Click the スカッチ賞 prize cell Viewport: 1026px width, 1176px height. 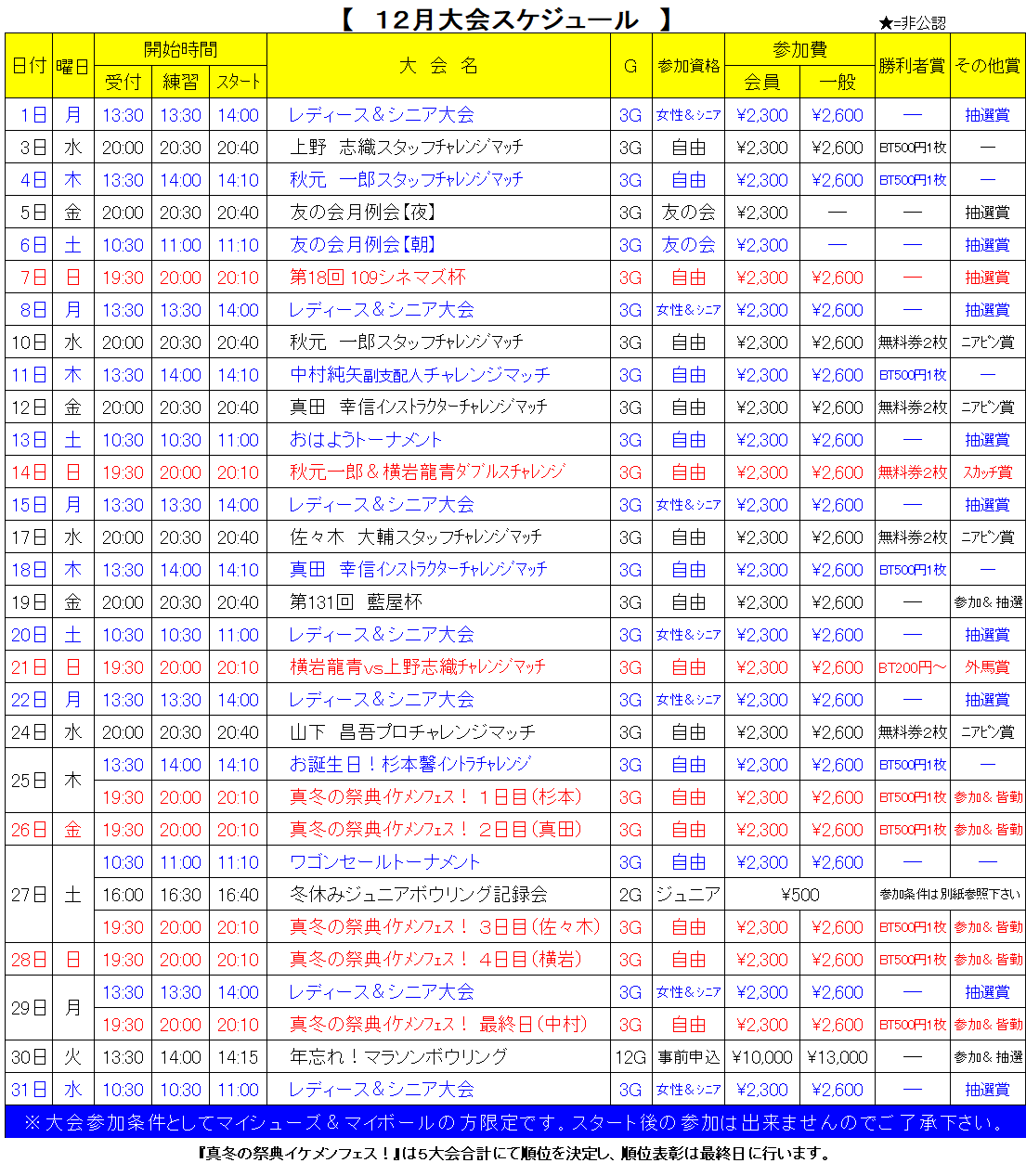pyautogui.click(x=987, y=472)
